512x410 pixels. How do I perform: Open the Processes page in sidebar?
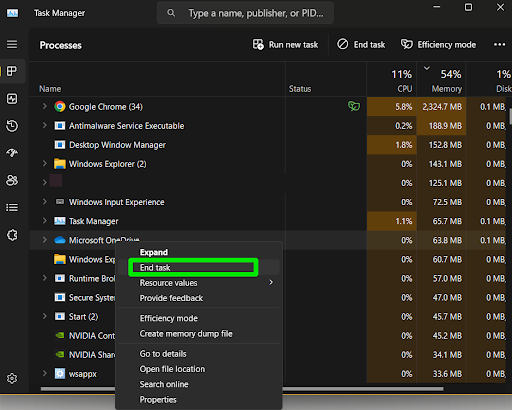pyautogui.click(x=12, y=71)
